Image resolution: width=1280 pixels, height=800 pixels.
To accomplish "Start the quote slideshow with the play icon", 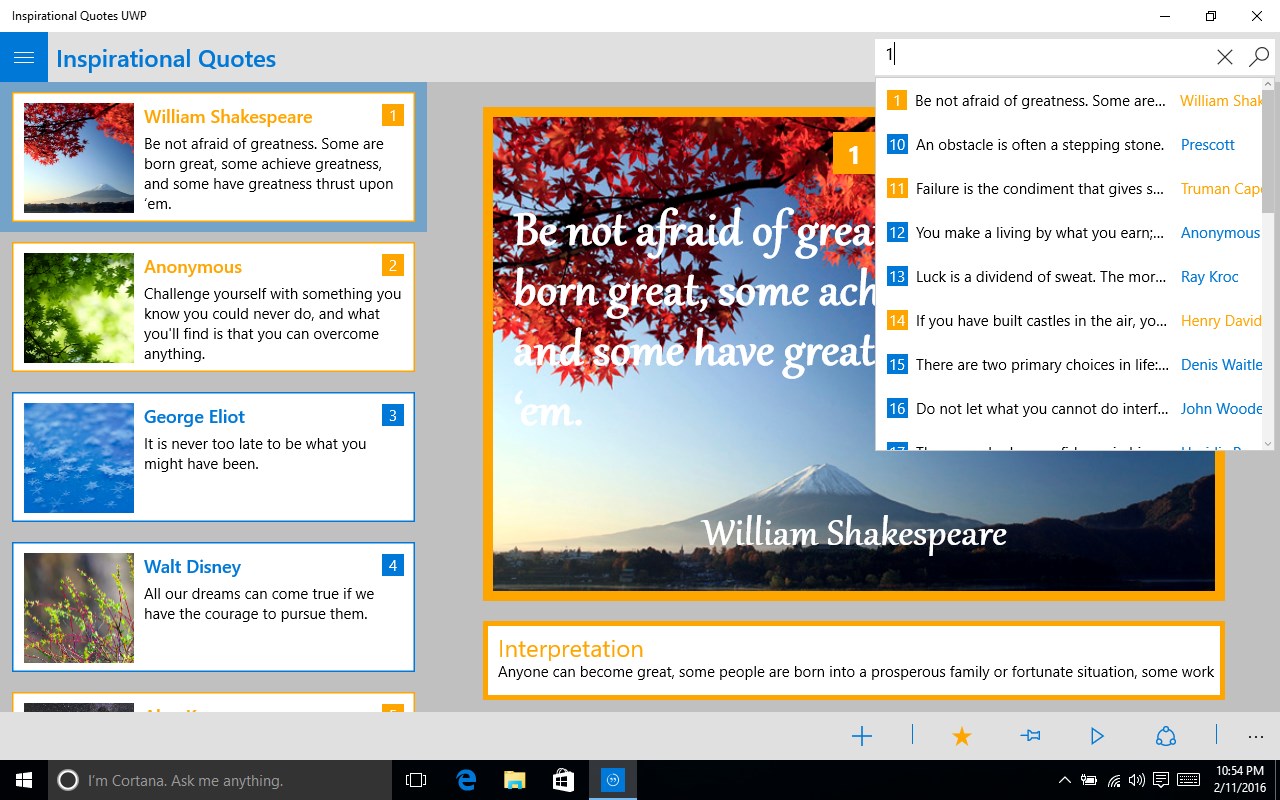I will pos(1096,736).
